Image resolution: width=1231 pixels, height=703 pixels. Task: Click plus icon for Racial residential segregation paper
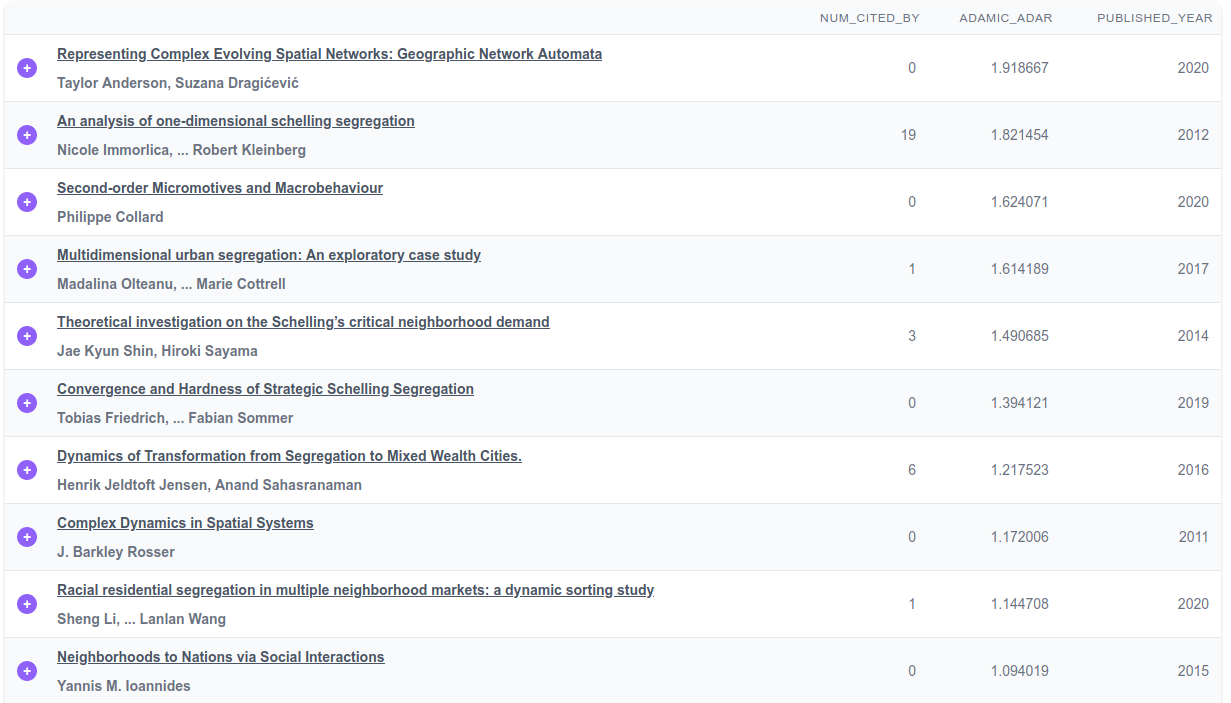[x=27, y=604]
